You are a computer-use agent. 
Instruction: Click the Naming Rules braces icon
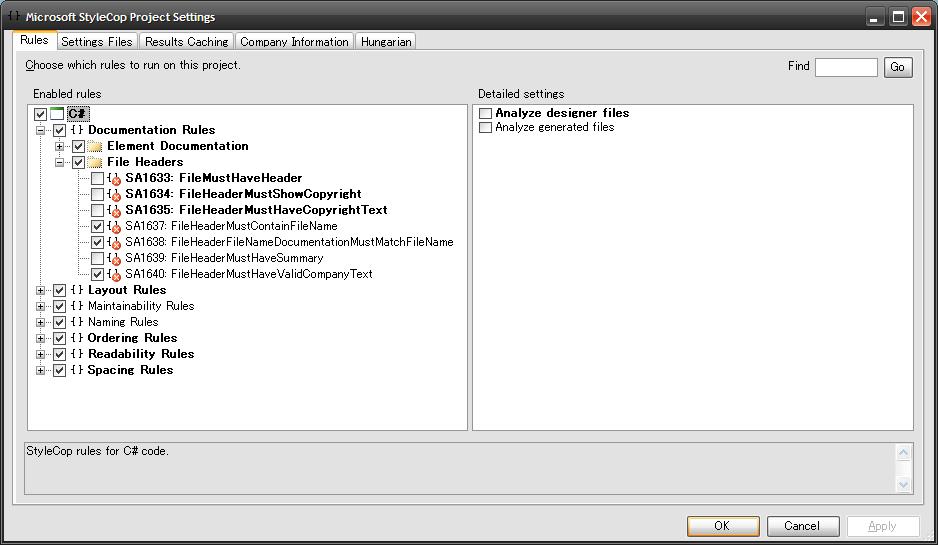point(77,322)
